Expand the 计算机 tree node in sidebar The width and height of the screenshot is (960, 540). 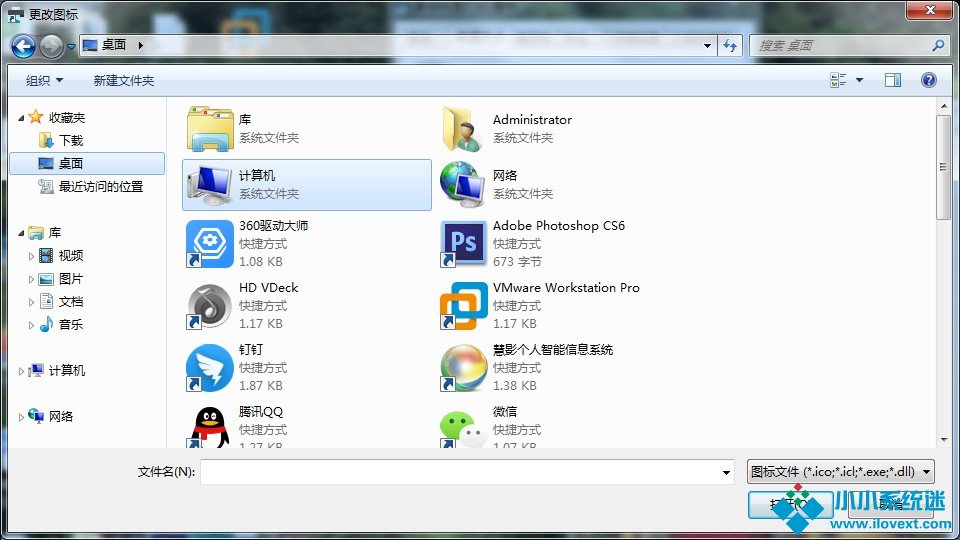22,371
